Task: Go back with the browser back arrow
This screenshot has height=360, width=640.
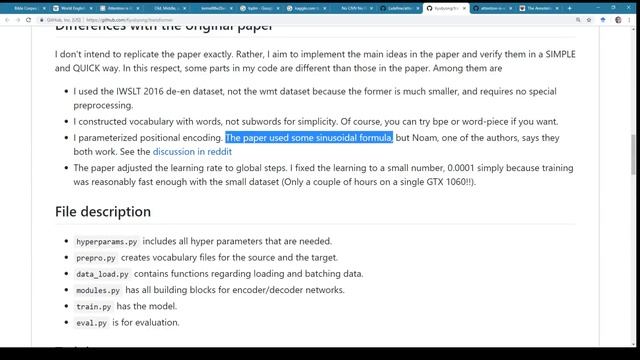Action: pyautogui.click(x=7, y=20)
